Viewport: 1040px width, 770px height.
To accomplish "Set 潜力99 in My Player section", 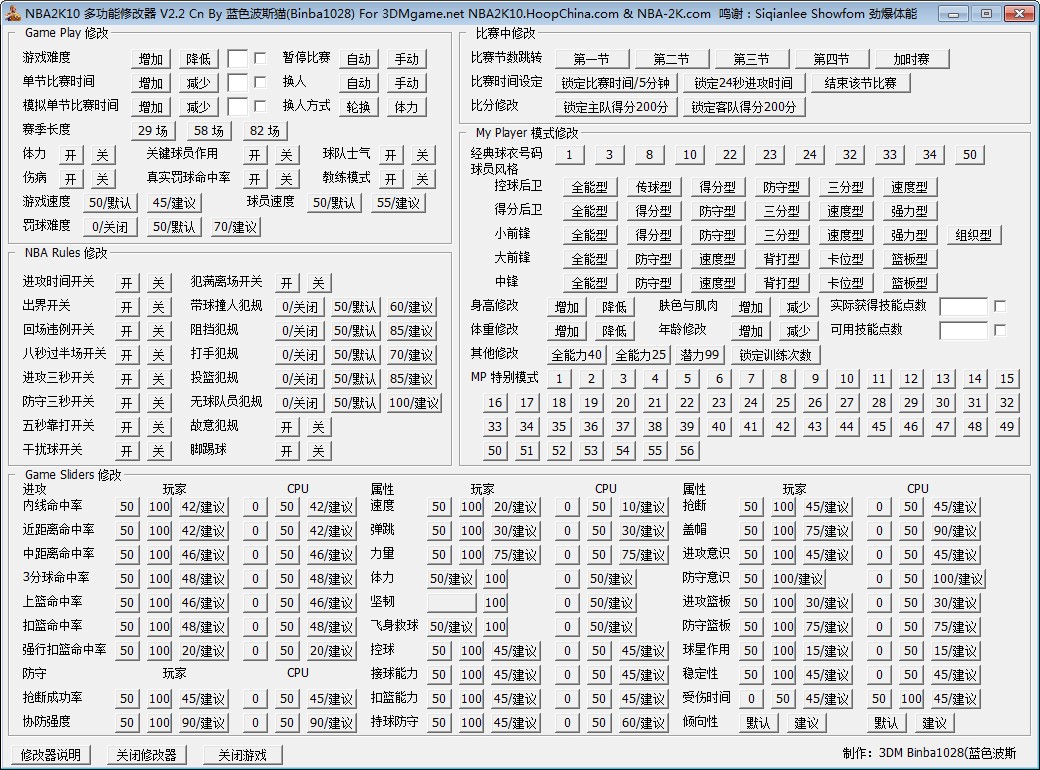I will click(x=700, y=355).
